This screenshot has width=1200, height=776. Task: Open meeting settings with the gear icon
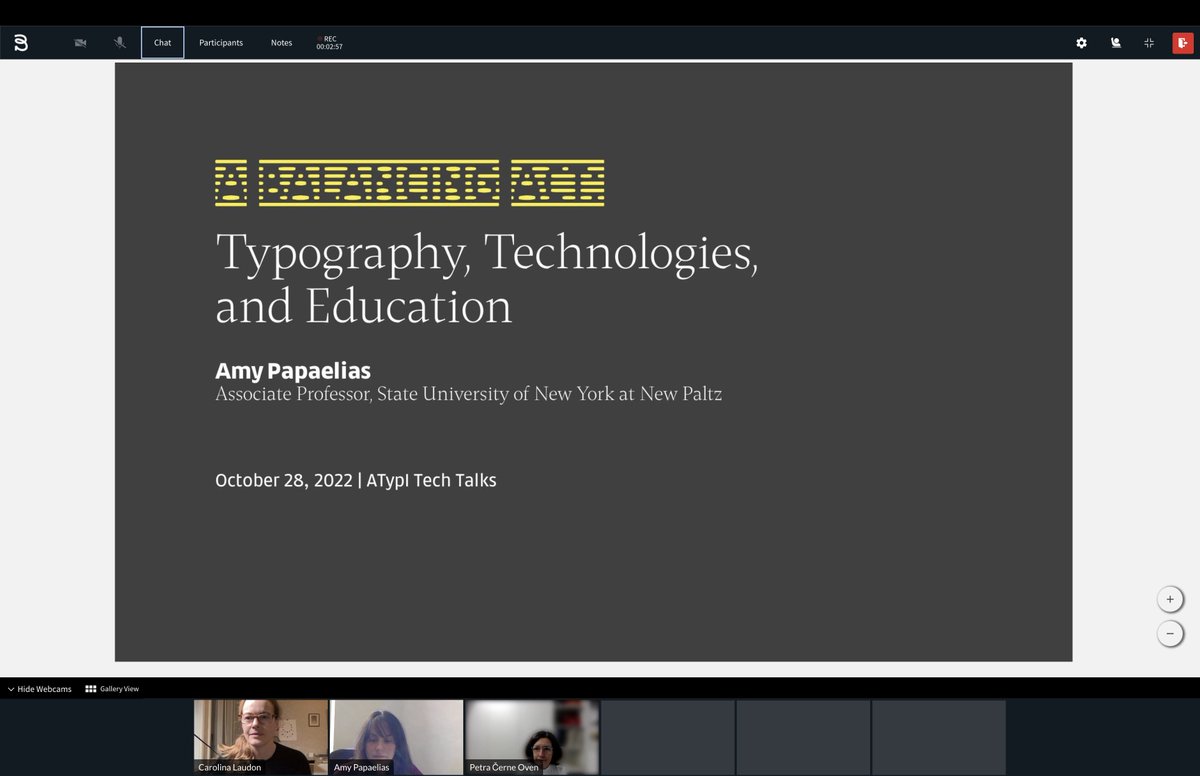pyautogui.click(x=1081, y=43)
